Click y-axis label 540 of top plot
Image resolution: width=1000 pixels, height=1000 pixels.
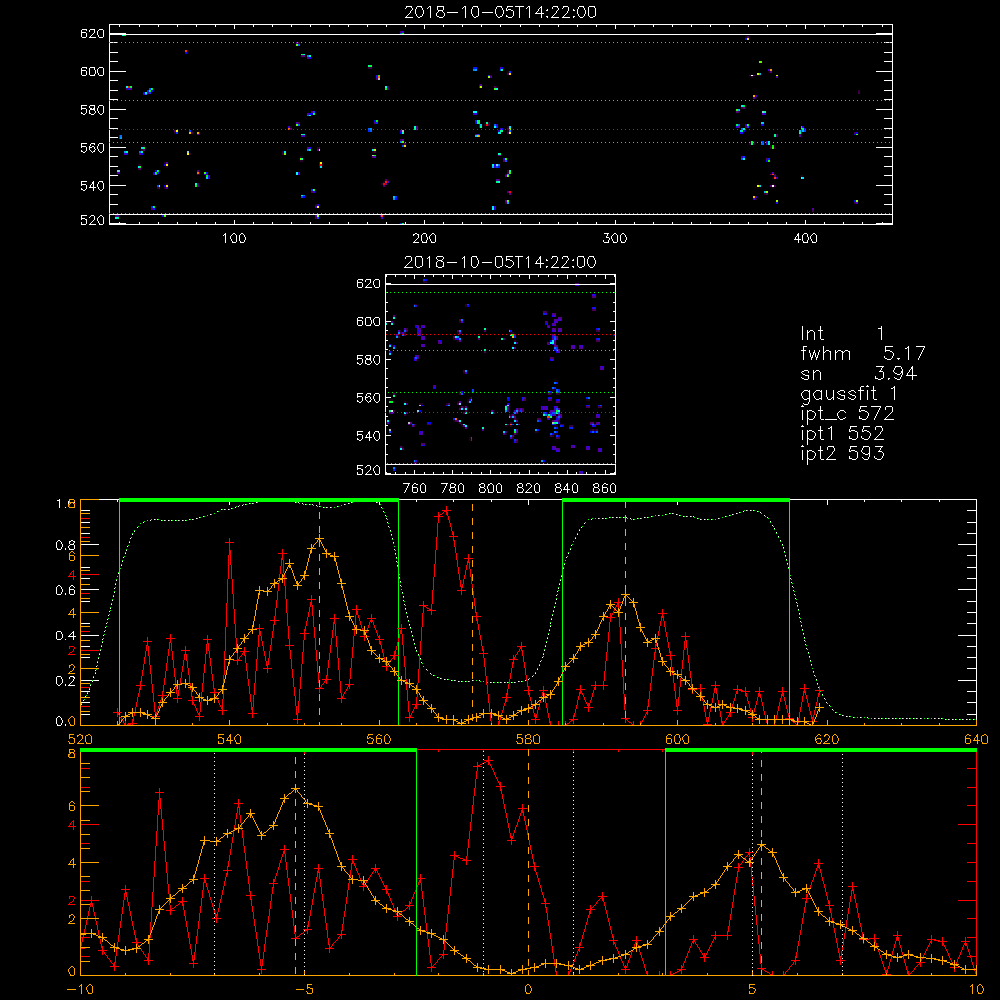tap(92, 186)
